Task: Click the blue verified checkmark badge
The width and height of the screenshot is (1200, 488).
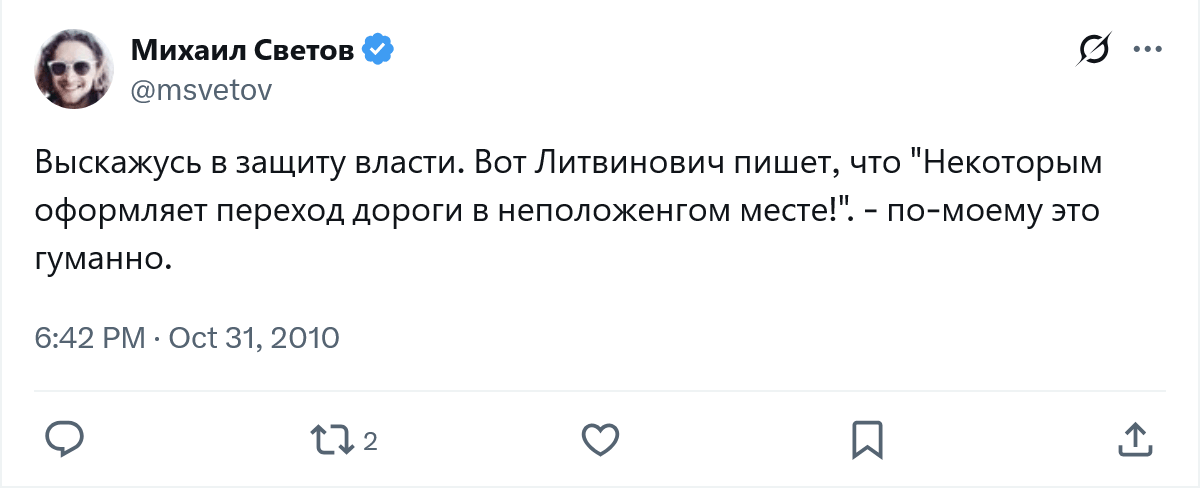Action: 377,49
